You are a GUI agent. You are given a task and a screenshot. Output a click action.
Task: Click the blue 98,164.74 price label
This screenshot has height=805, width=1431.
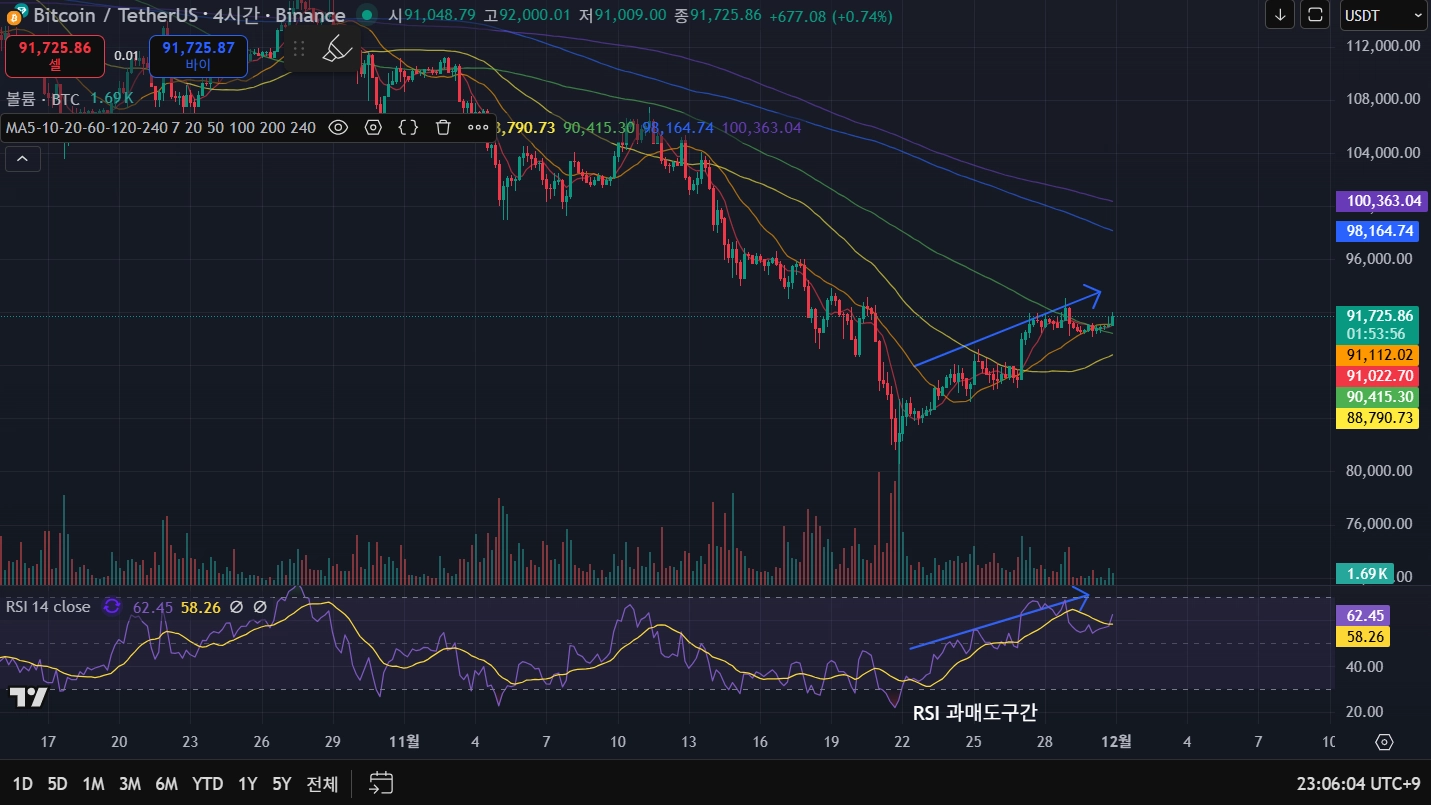[x=1380, y=231]
